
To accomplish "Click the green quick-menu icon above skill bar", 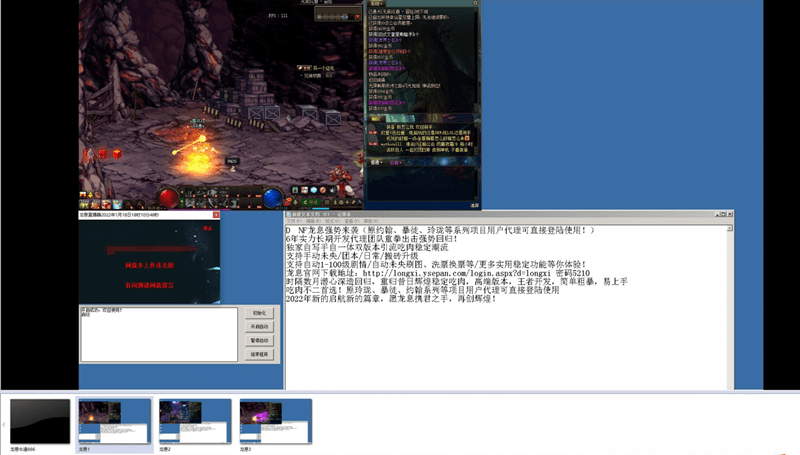I will 295,190.
